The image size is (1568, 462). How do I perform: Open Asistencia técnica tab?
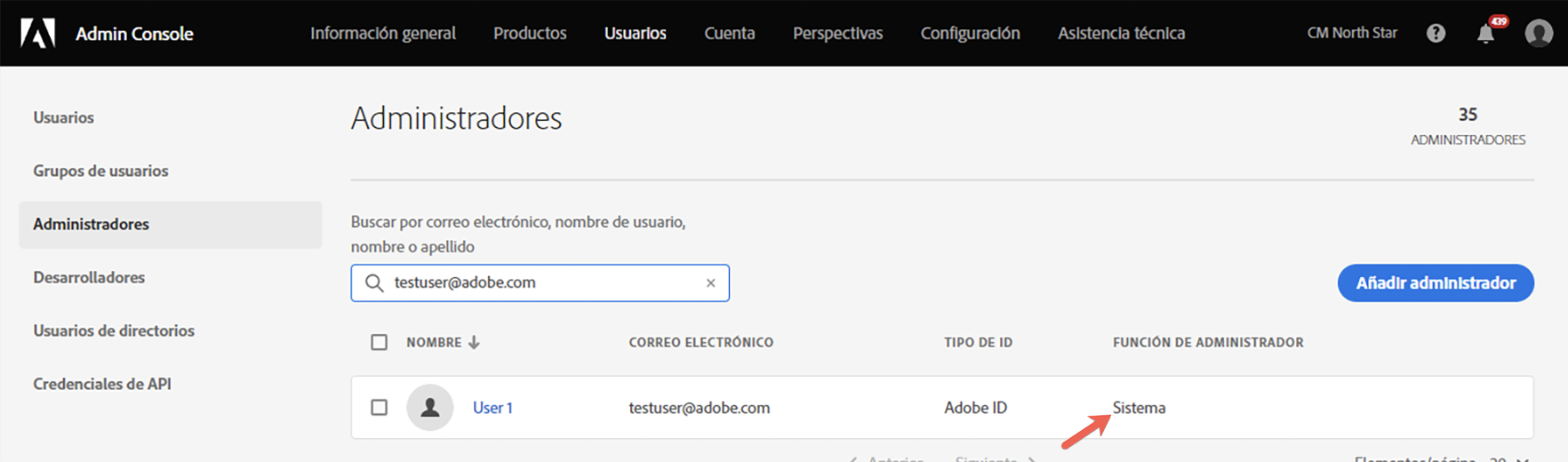(1122, 33)
